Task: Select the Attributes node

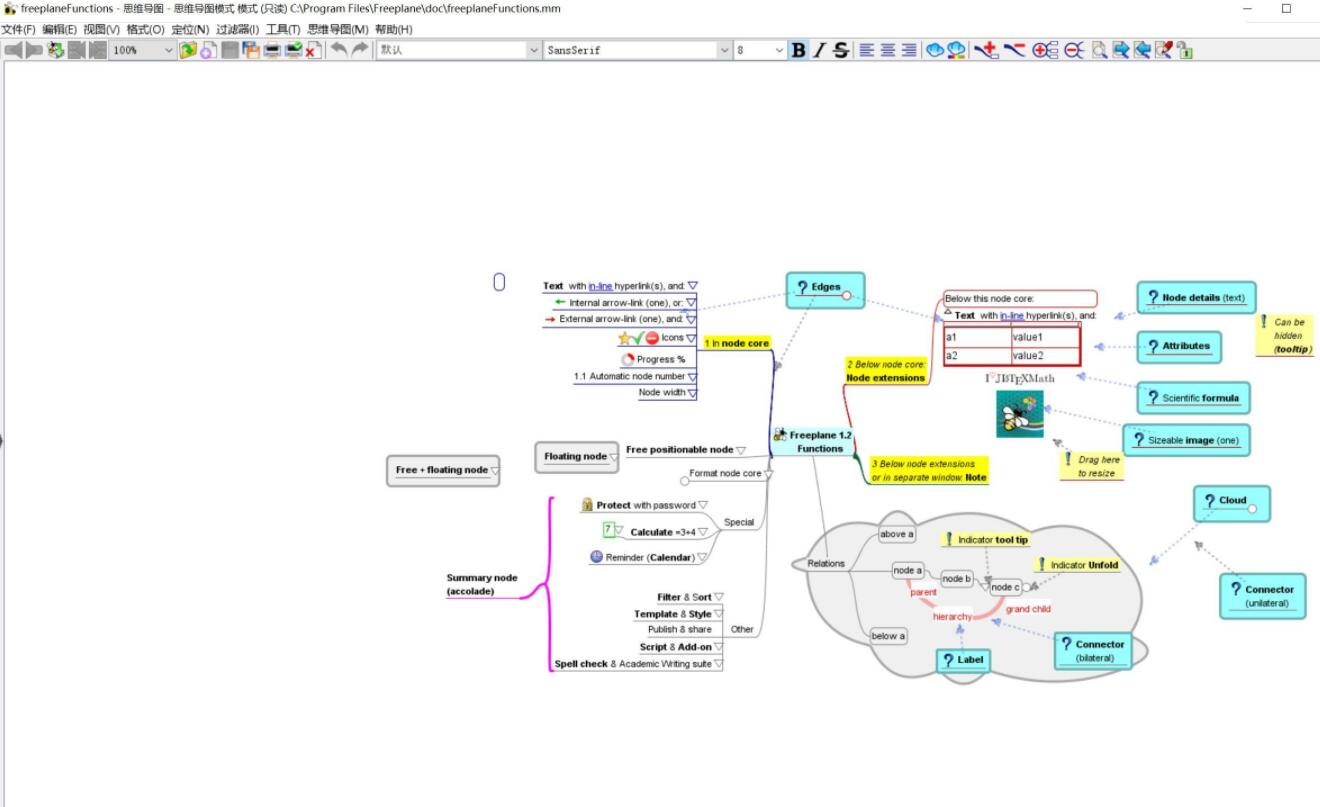Action: coord(1178,346)
